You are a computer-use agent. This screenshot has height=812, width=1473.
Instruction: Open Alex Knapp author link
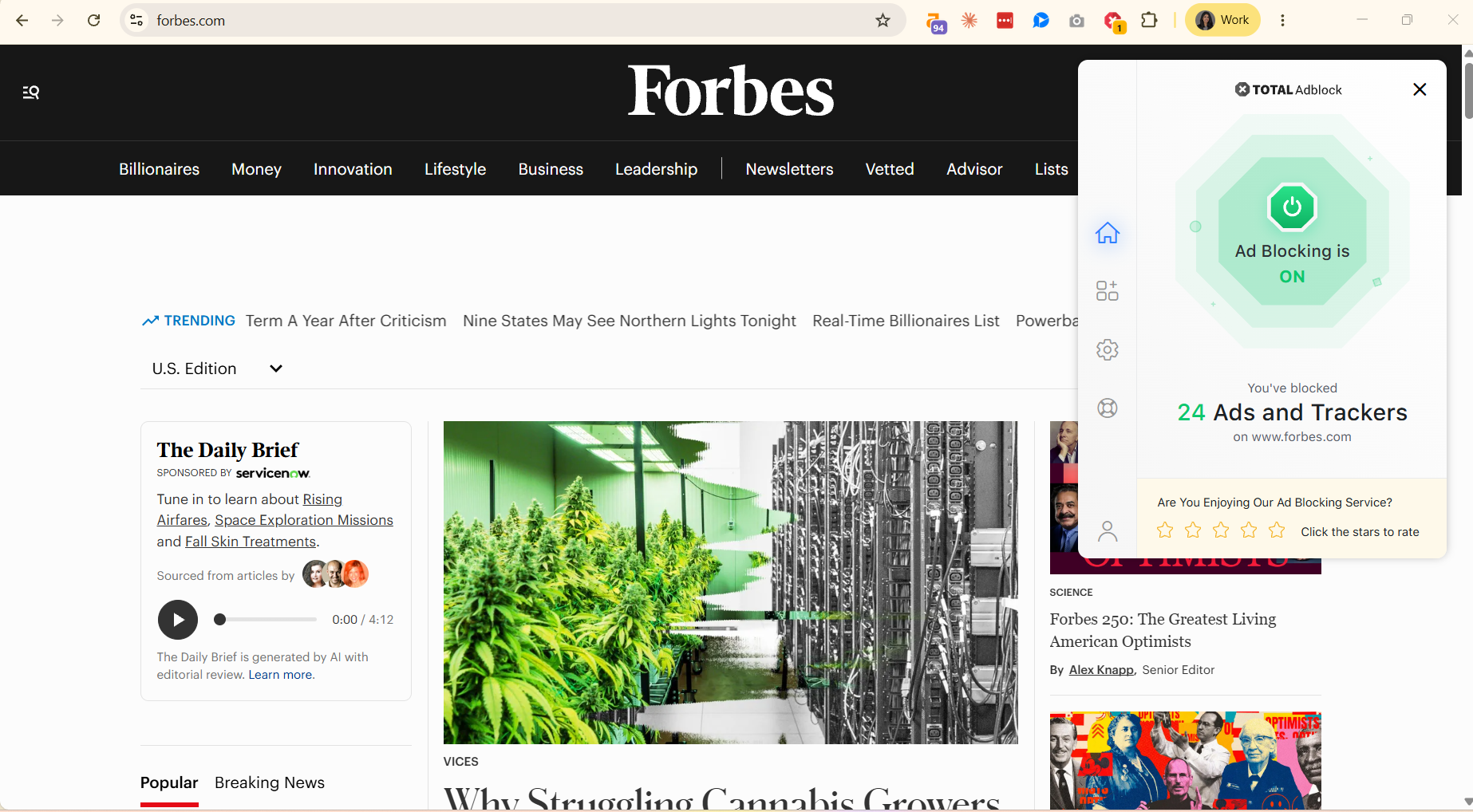tap(1101, 670)
